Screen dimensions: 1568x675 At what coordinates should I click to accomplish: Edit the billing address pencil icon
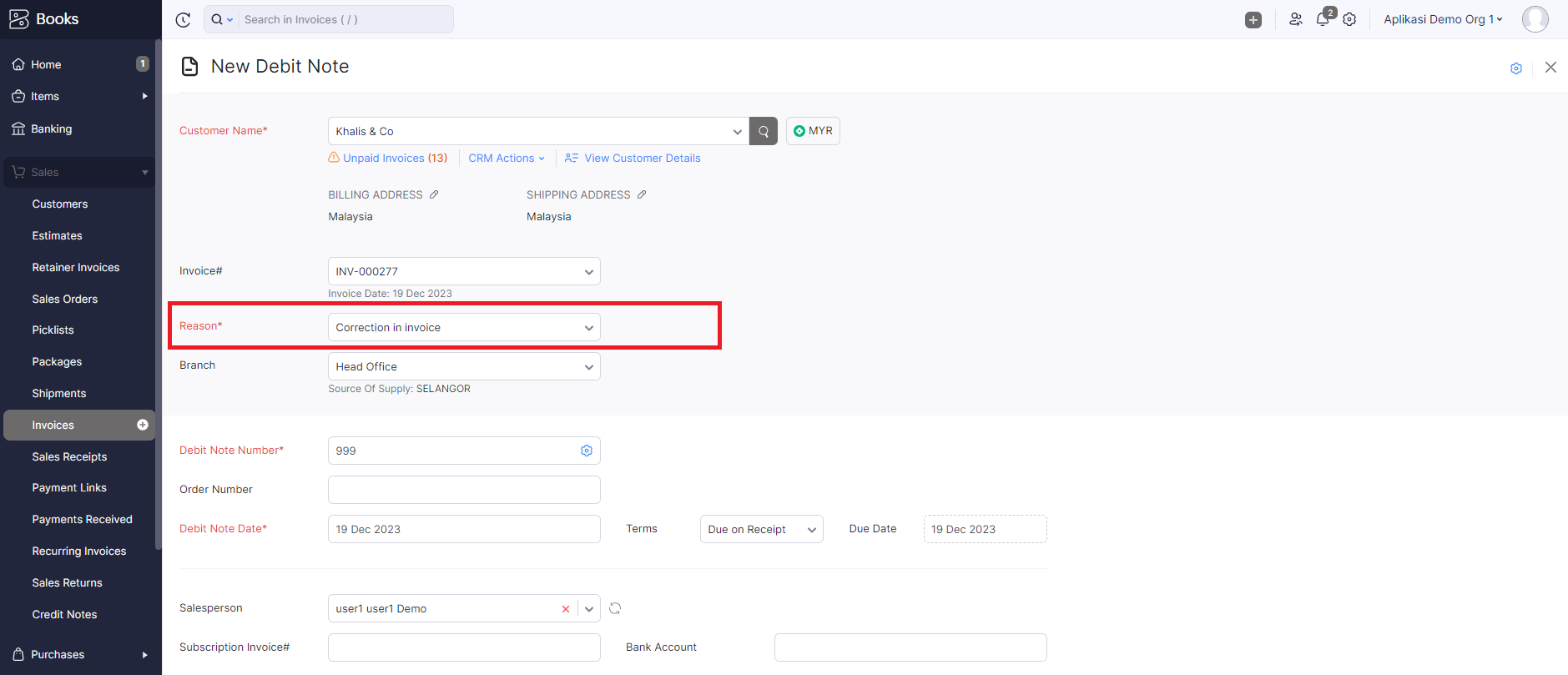point(434,194)
